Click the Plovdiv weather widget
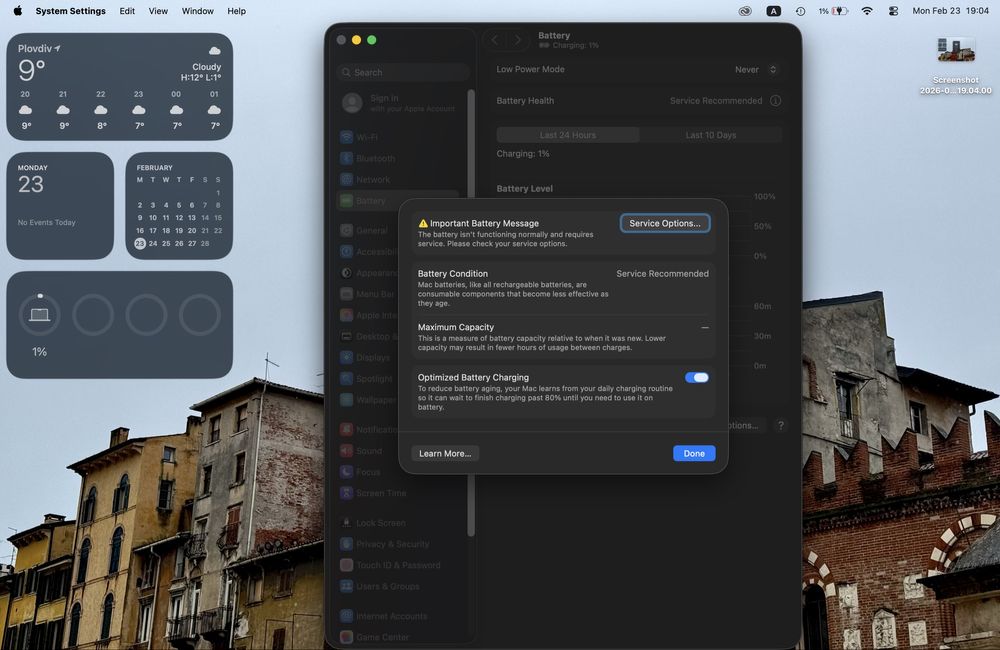Screen dimensions: 1000x650 [119, 87]
